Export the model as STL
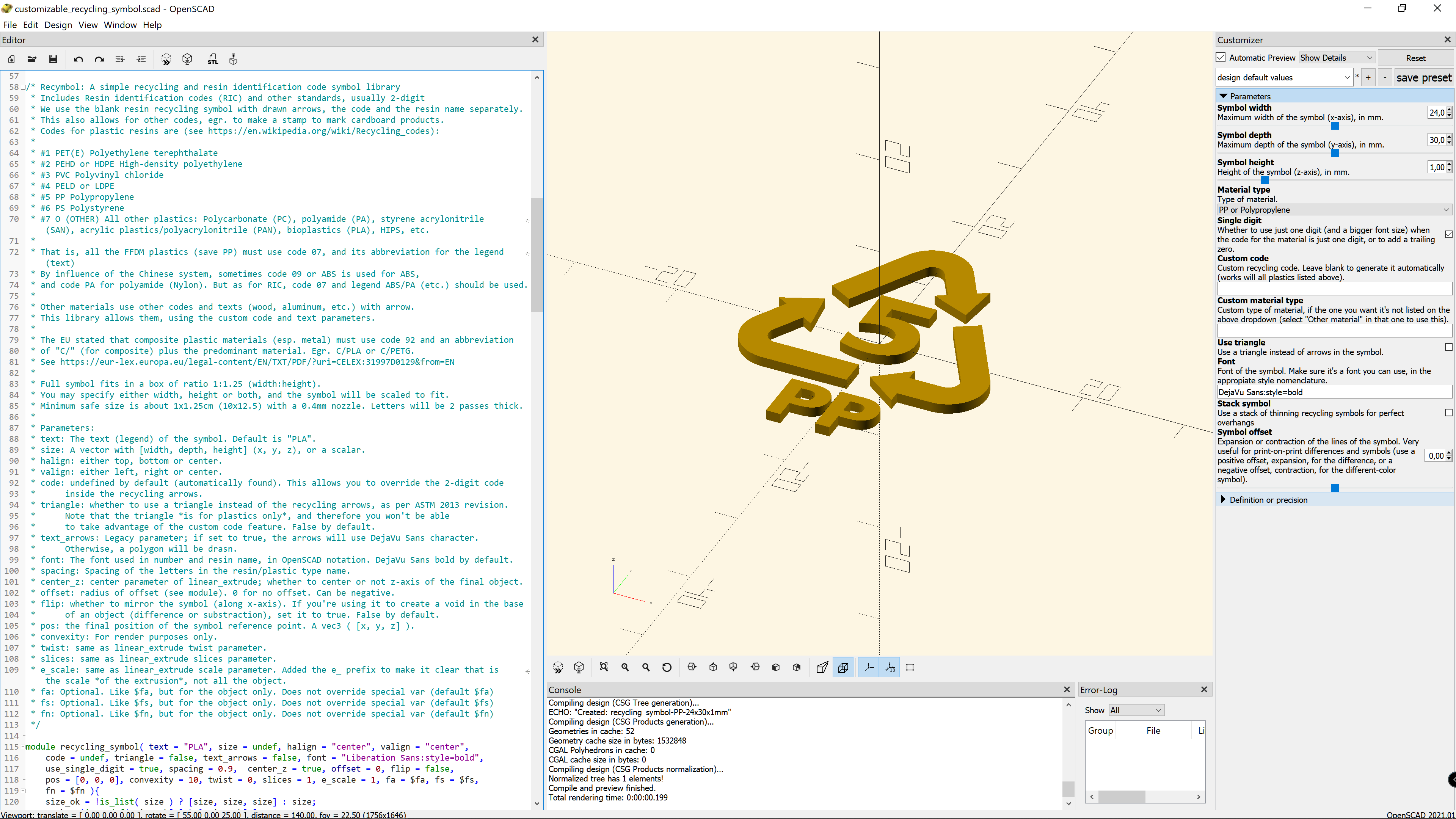 point(213,59)
